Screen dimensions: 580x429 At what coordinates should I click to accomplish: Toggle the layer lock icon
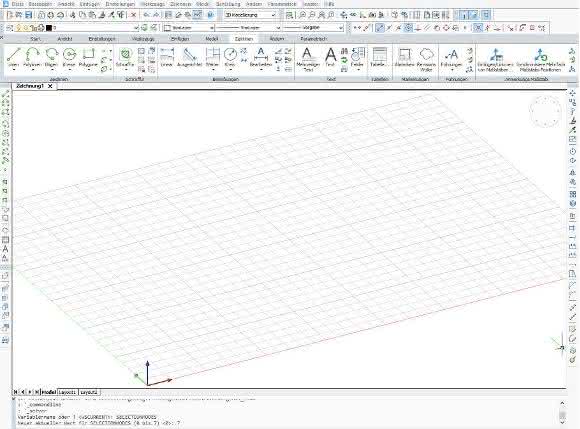pyautogui.click(x=34, y=28)
